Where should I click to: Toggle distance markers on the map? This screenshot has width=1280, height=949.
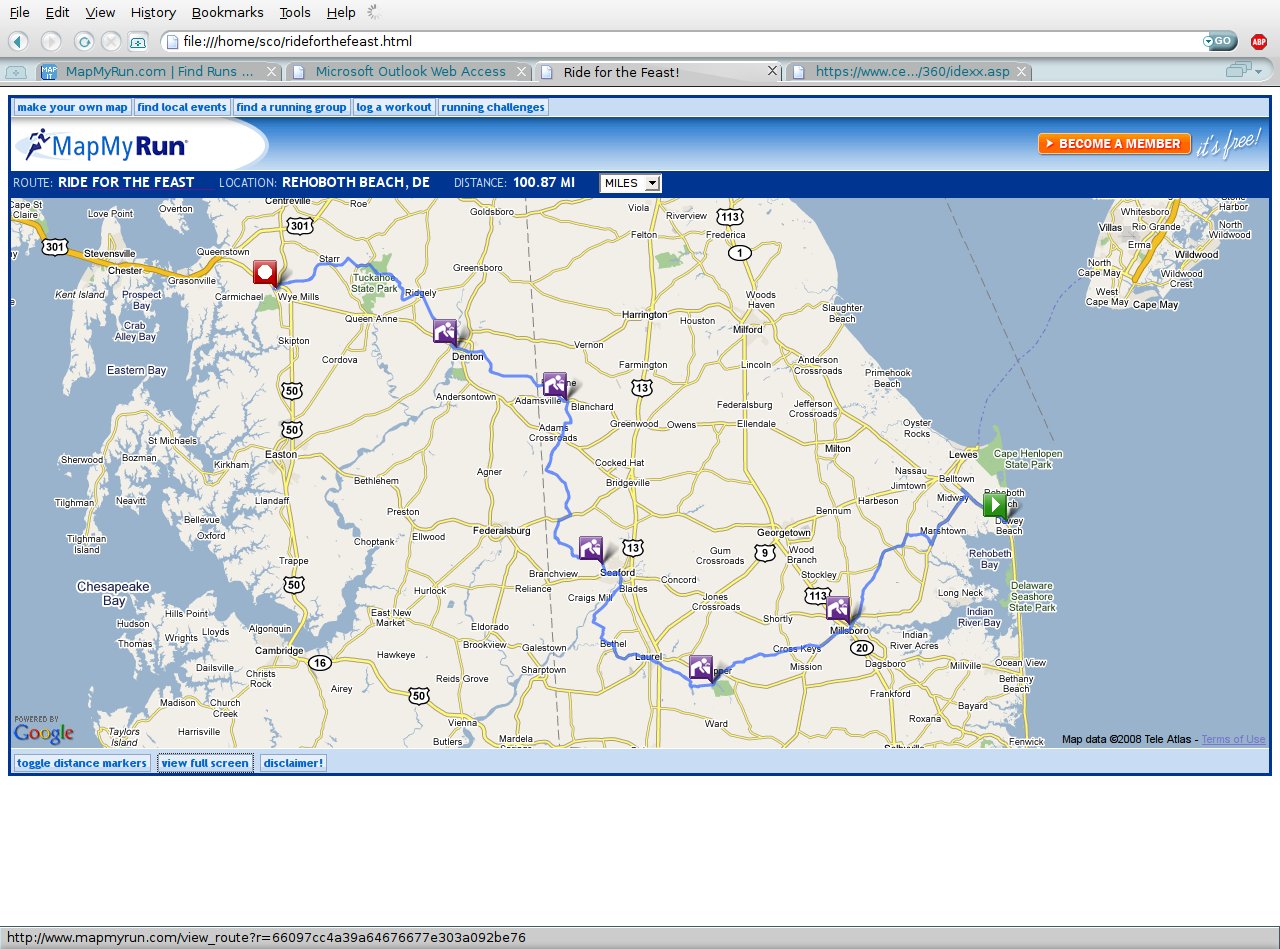click(82, 763)
